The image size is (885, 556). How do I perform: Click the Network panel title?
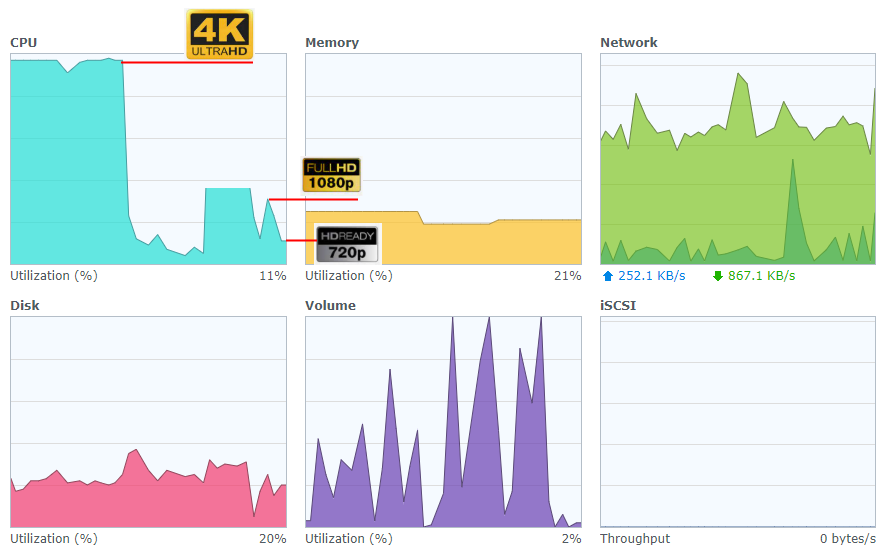point(629,43)
